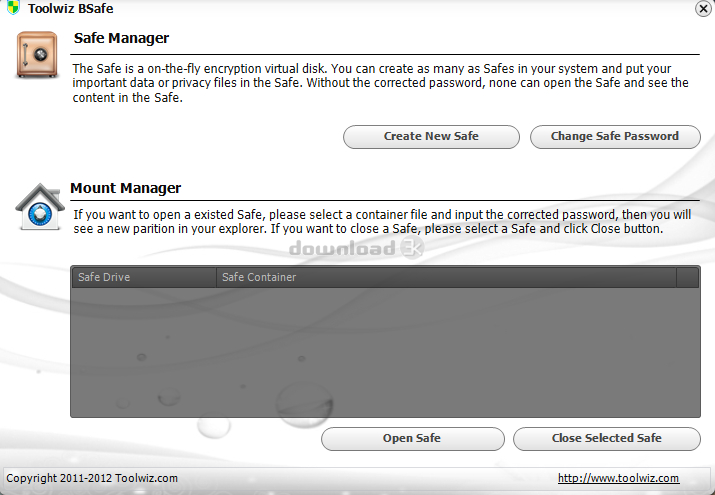This screenshot has width=715, height=495.
Task: Click the Toolwiz BSafe title text
Action: 71,9
